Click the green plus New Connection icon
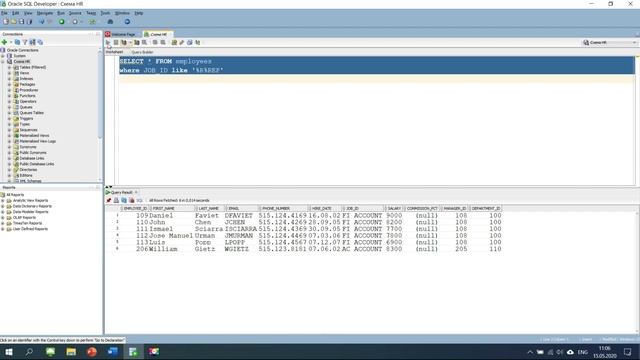 click(x=4, y=42)
